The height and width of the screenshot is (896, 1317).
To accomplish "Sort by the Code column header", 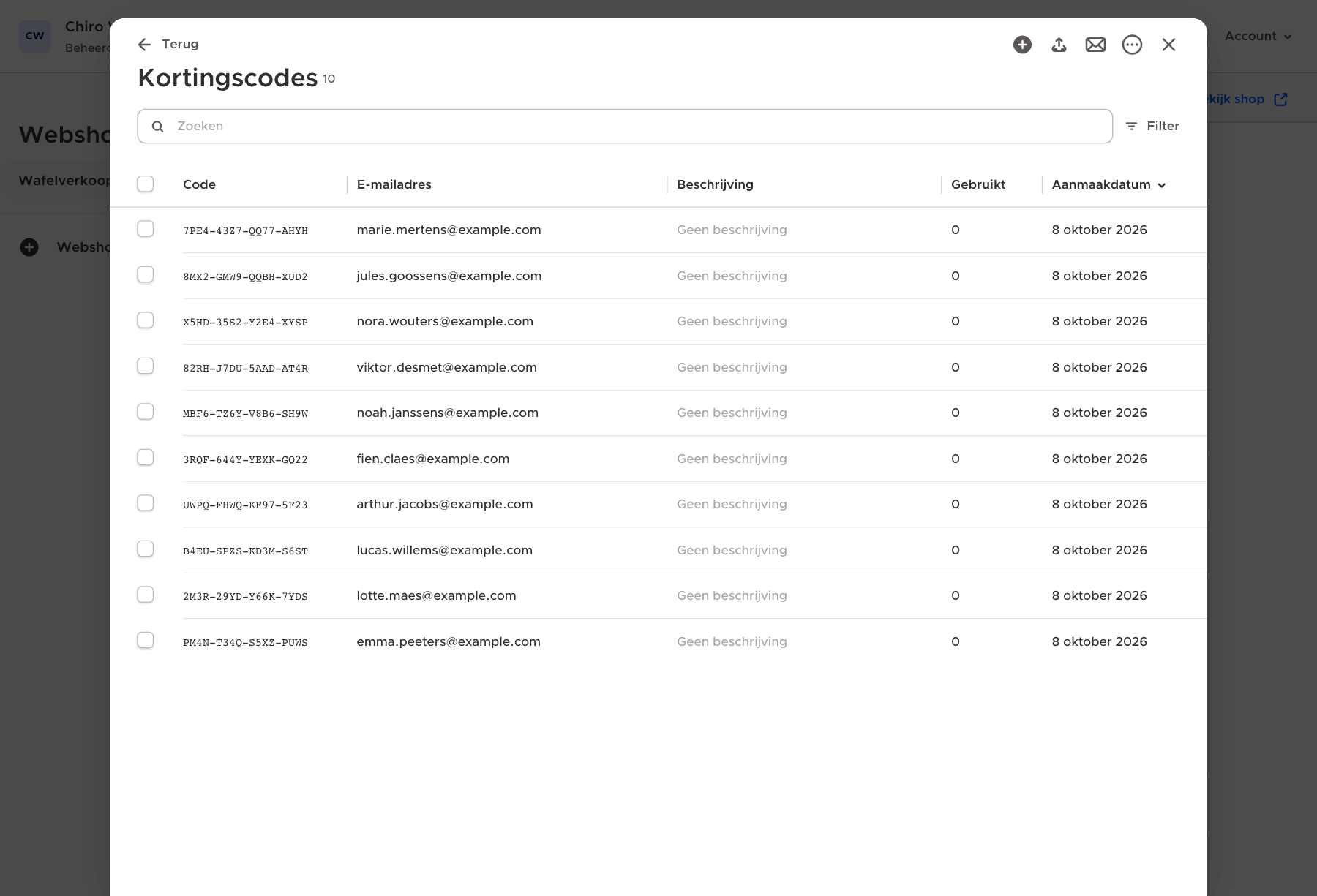I will click(x=199, y=184).
